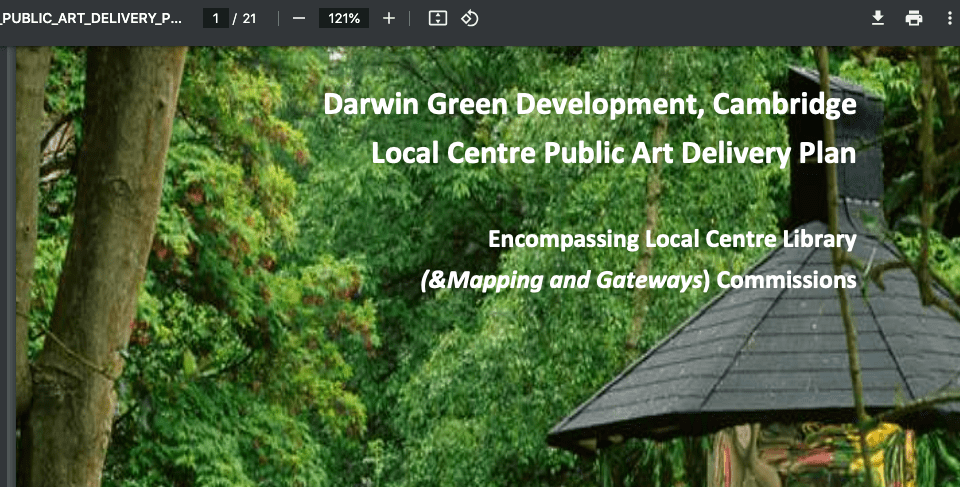
Task: Click the Local Centre Public Art Delivery Plan line
Action: tap(613, 153)
